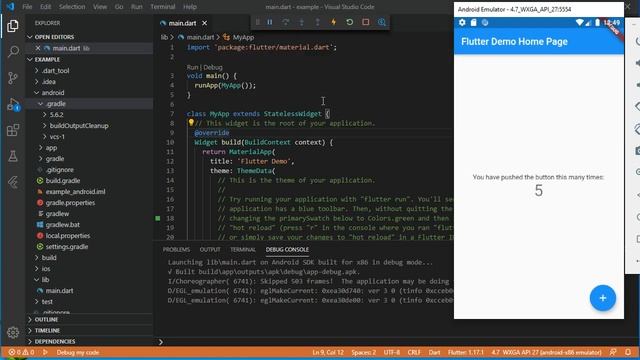
Task: Click the lightbulb code action icon
Action: (x=191, y=122)
